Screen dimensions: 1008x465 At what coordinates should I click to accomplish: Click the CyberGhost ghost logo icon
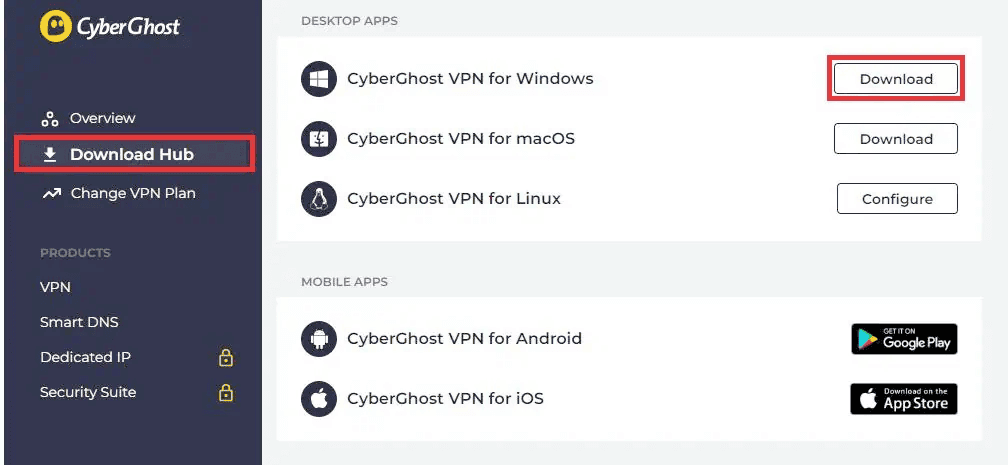(x=55, y=26)
